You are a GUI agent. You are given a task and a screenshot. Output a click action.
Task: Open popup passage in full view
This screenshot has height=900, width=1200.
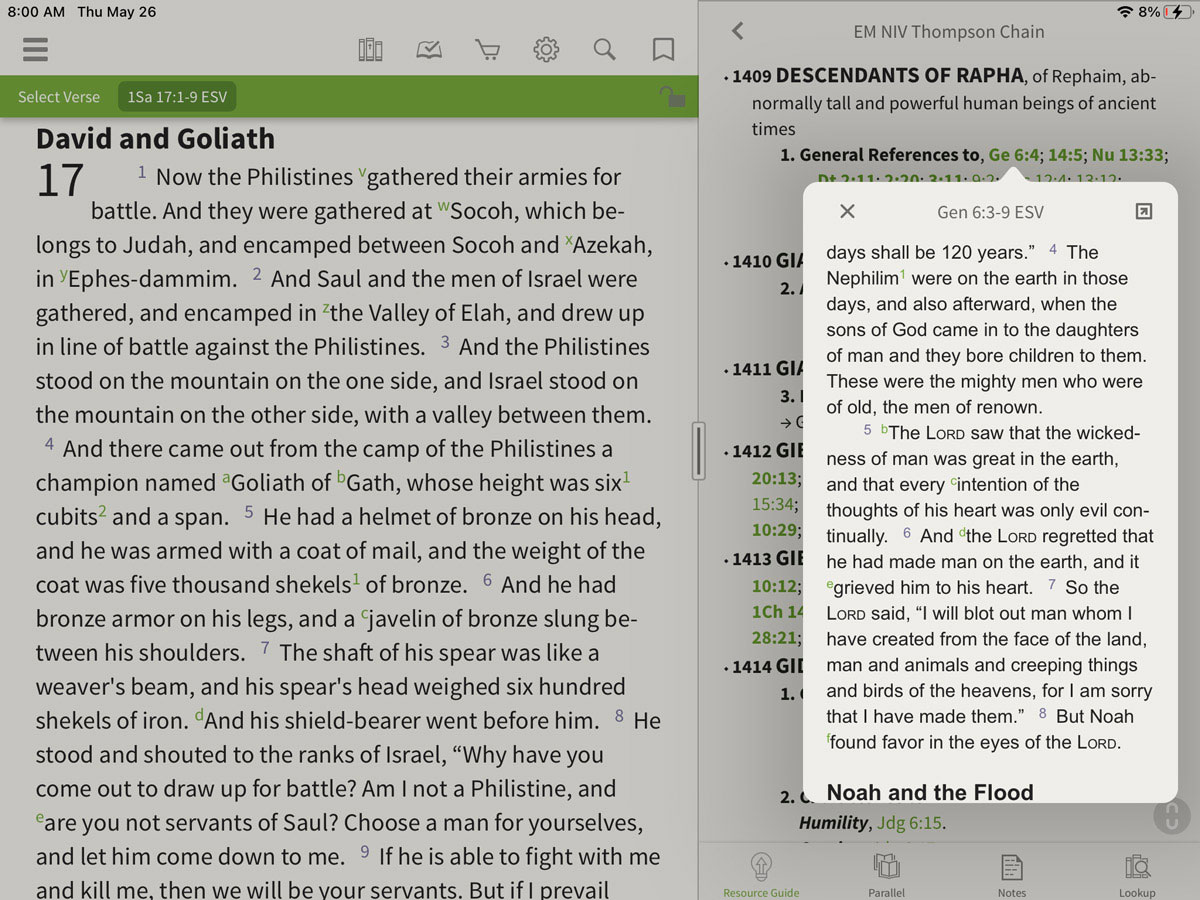1144,211
